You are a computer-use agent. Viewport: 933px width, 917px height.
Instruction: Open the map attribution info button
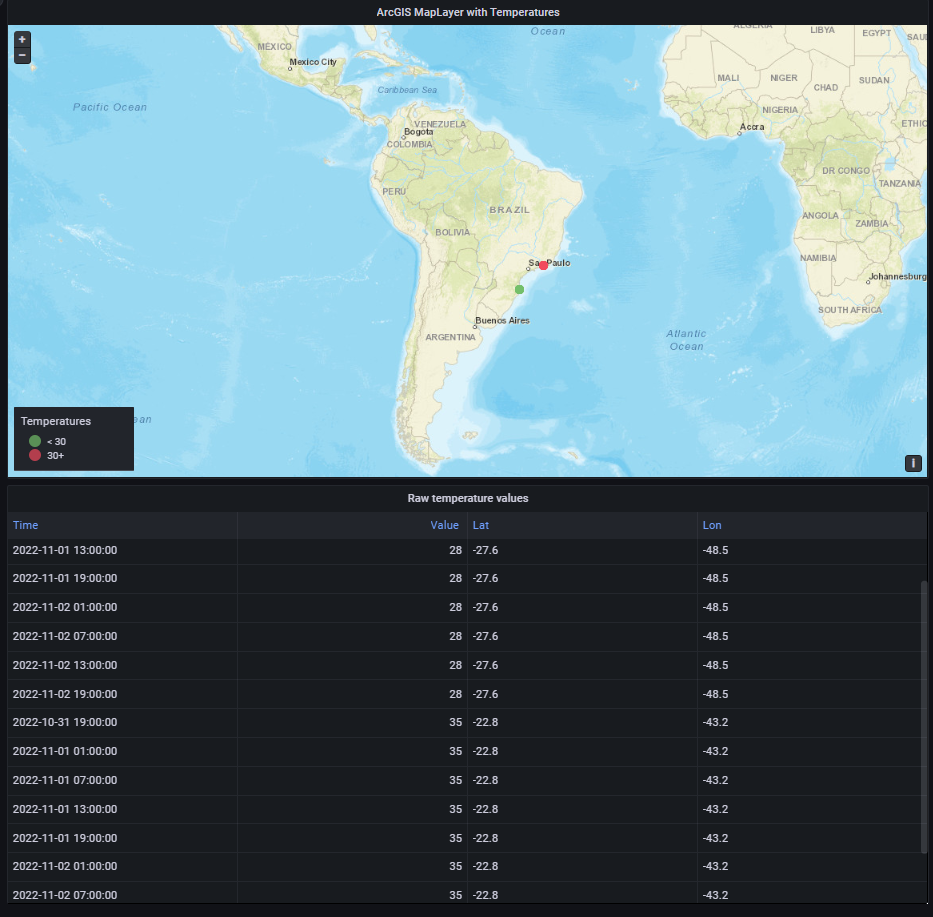coord(912,463)
